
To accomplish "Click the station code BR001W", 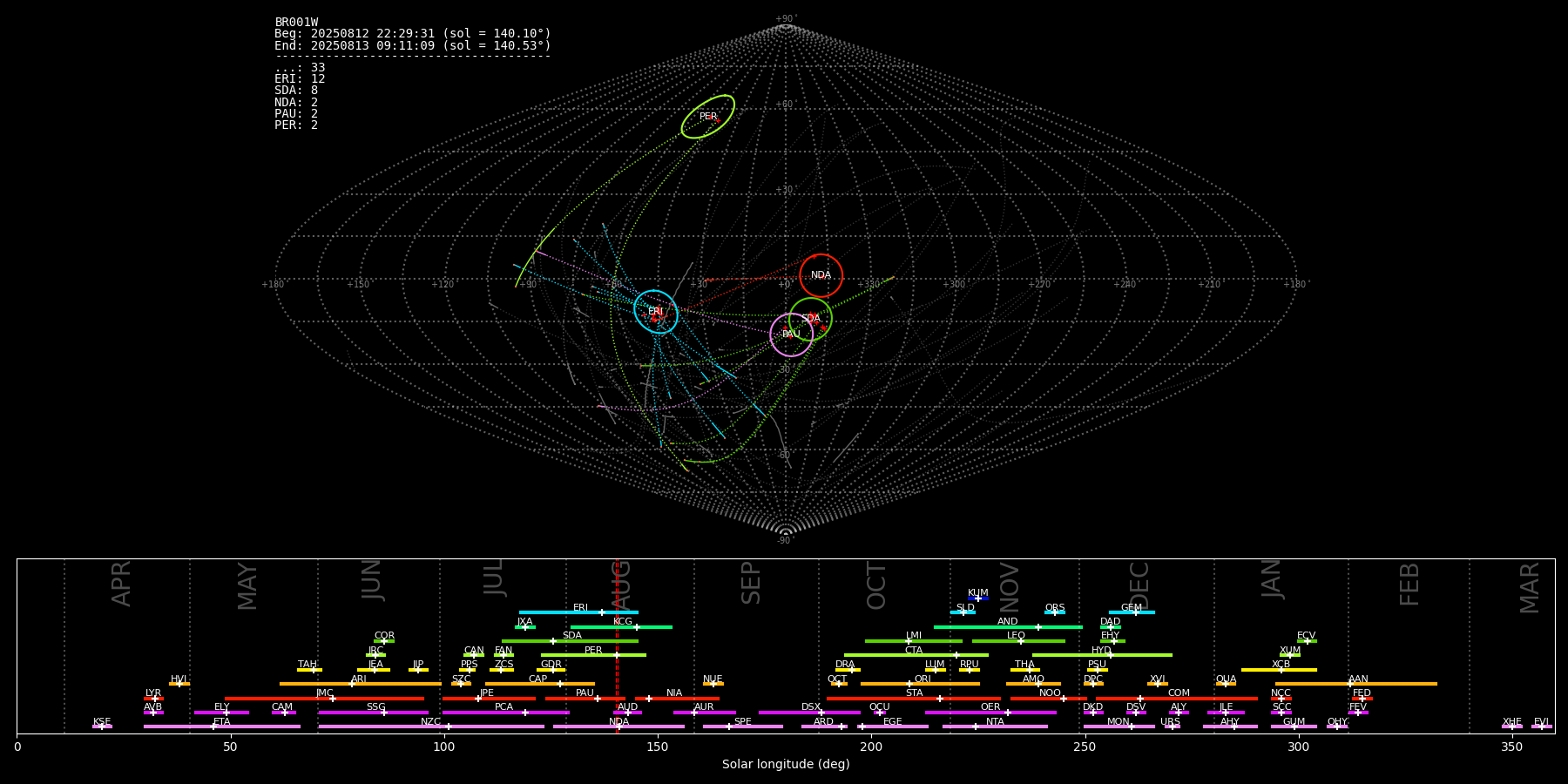I will 296,23.
